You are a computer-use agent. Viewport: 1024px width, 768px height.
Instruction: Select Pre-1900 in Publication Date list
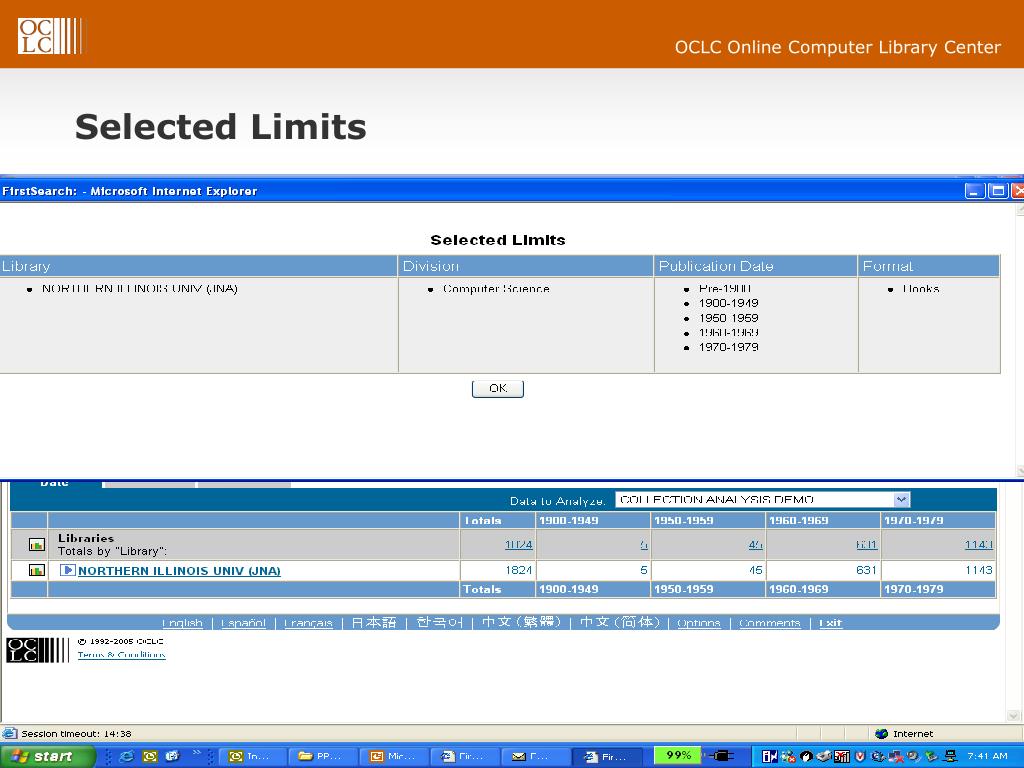tap(724, 289)
